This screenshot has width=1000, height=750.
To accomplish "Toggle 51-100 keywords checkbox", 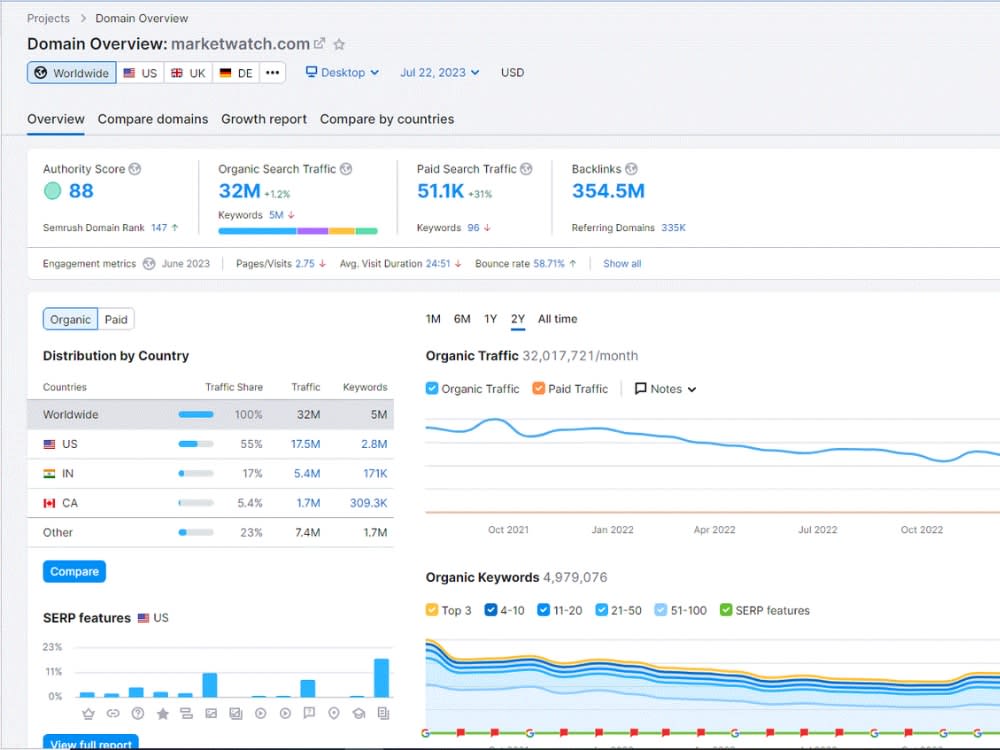I will (661, 610).
